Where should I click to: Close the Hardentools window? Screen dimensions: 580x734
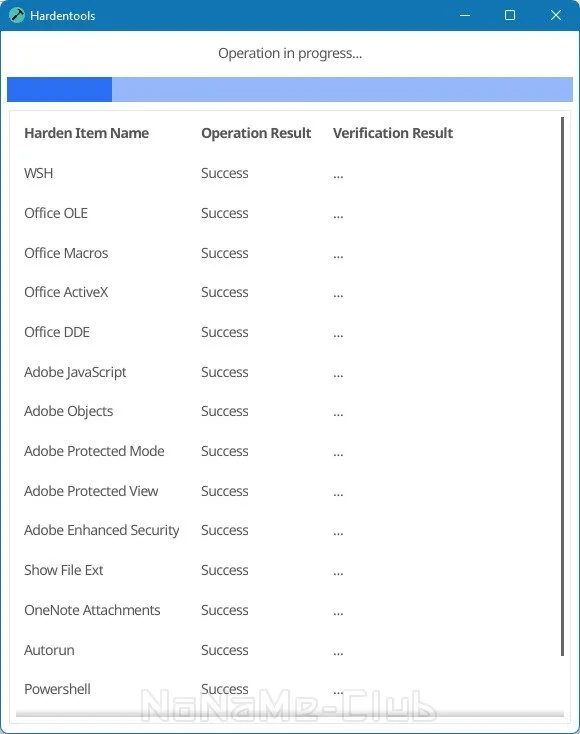click(x=556, y=15)
